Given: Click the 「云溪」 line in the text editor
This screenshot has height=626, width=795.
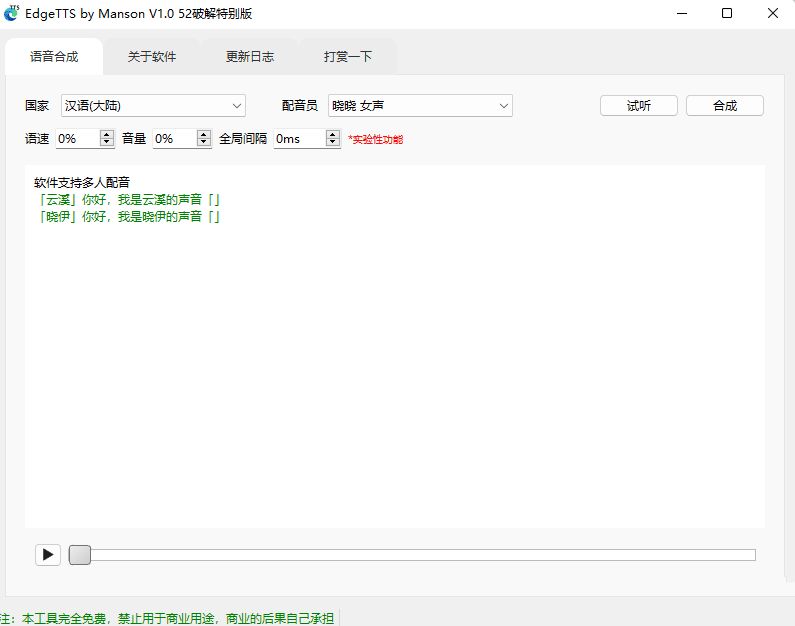Looking at the screenshot, I should click(x=127, y=200).
